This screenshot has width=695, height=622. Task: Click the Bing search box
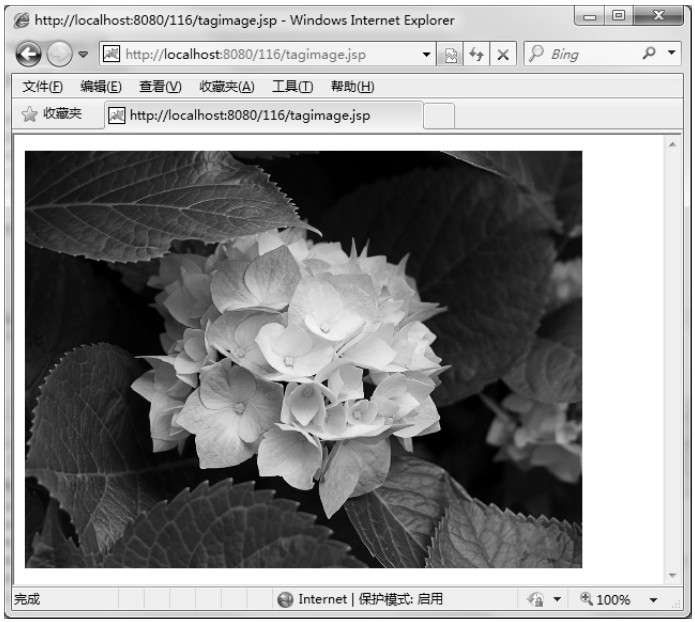click(583, 54)
